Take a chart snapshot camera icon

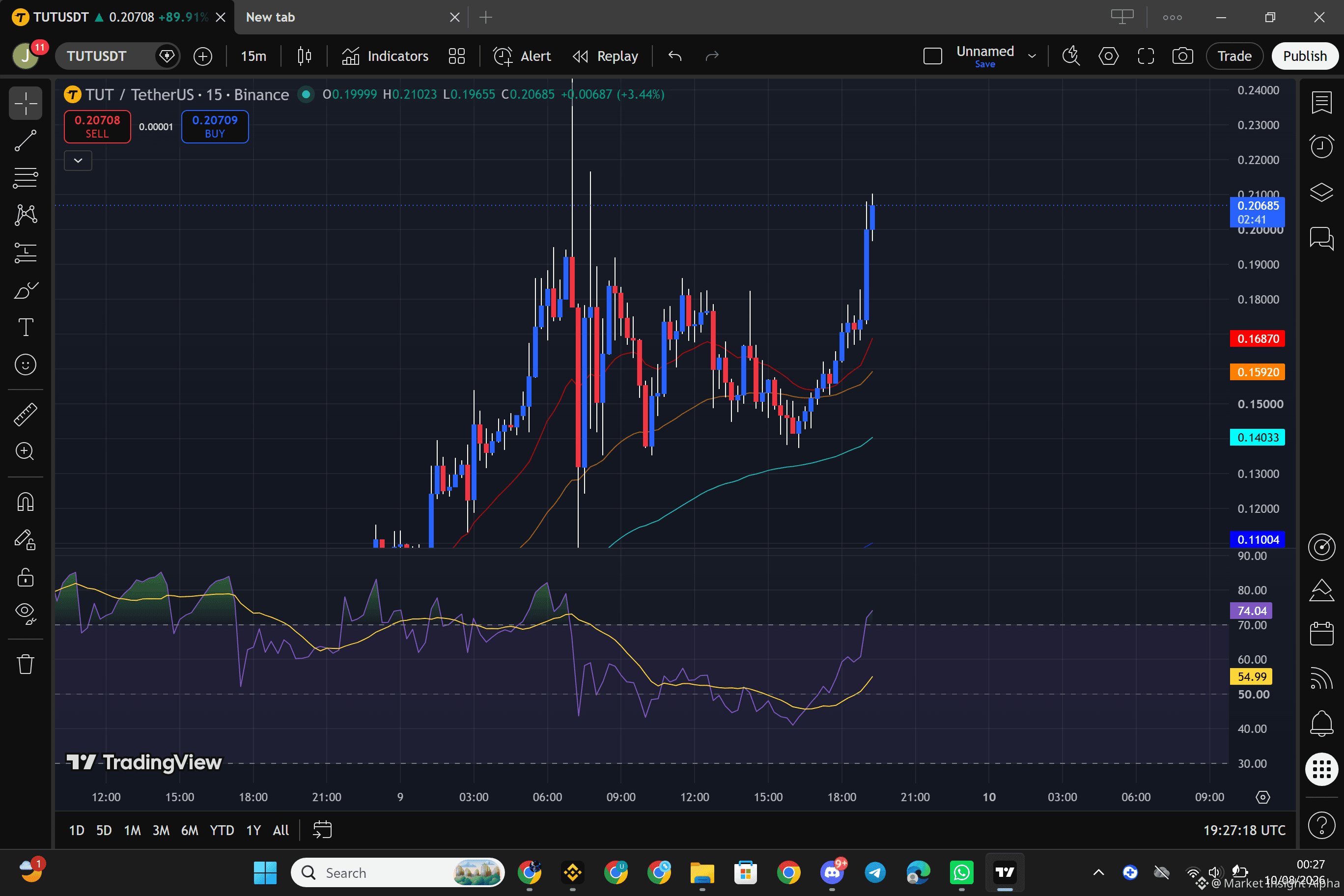(x=1183, y=56)
